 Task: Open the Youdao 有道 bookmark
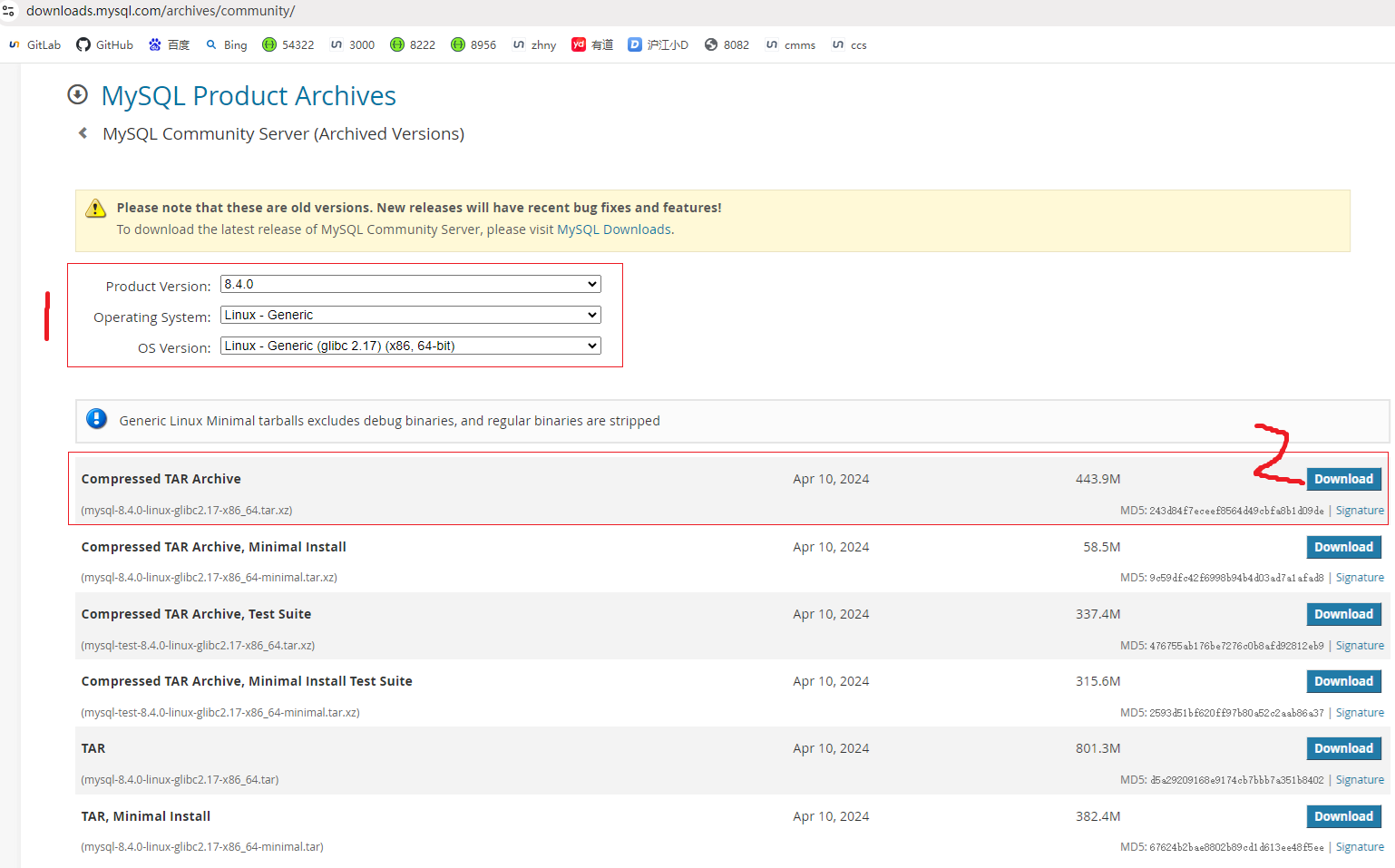tap(592, 44)
